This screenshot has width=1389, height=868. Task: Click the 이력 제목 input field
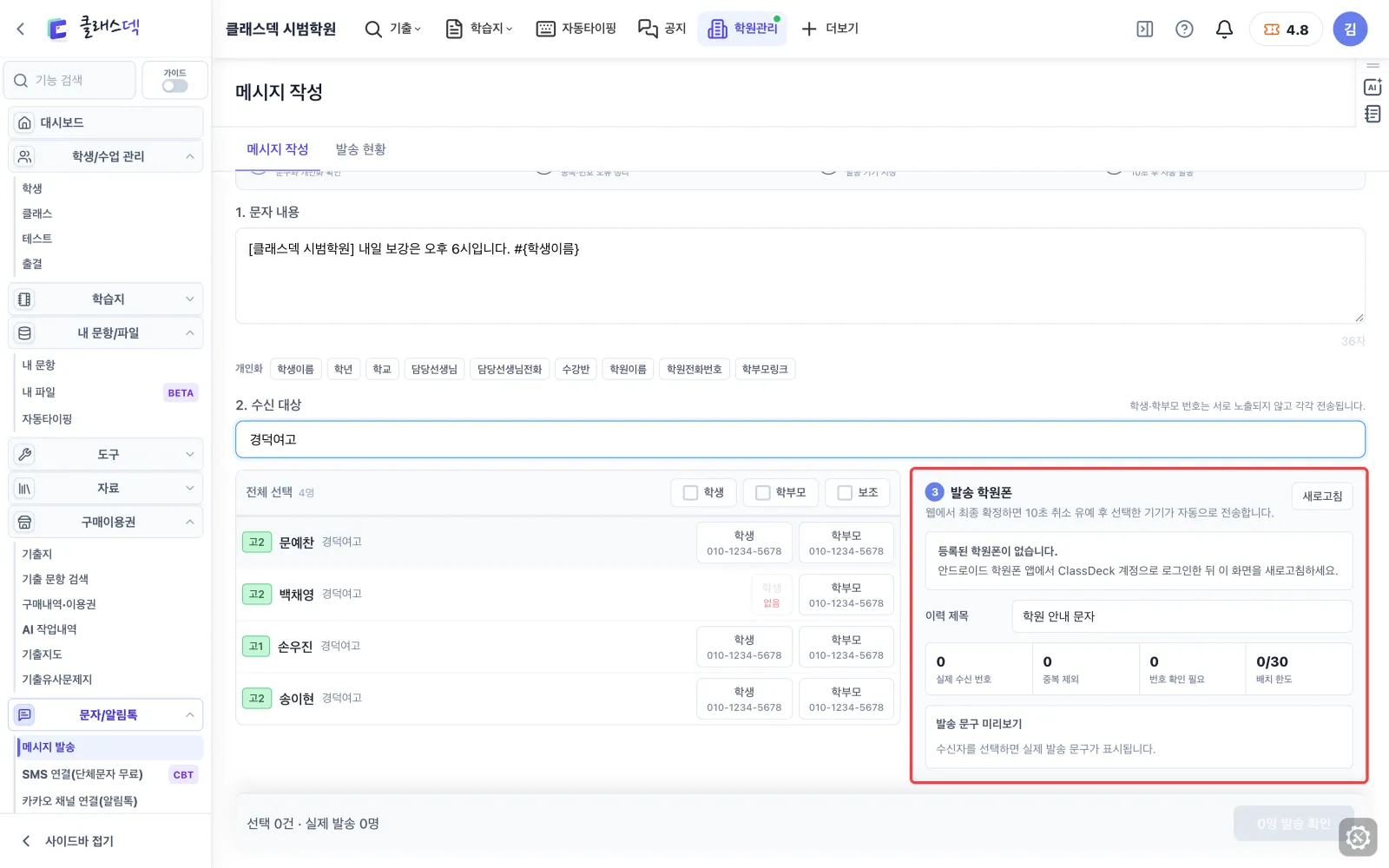pos(1182,616)
